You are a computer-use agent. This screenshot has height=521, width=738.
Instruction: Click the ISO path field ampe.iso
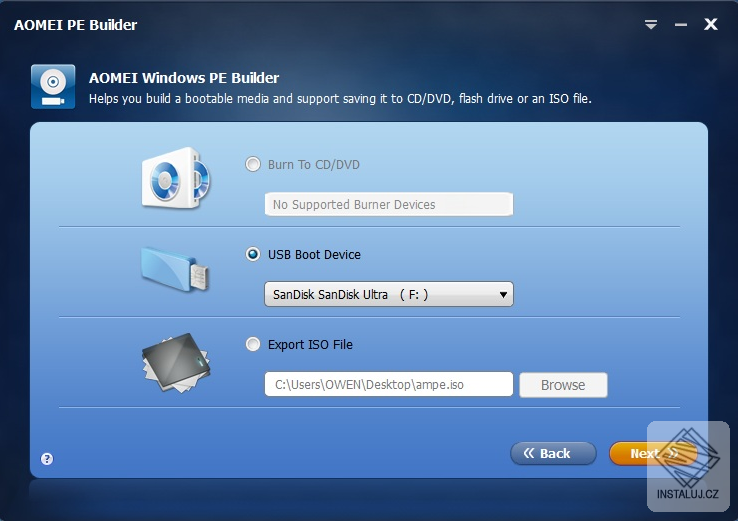tap(389, 384)
